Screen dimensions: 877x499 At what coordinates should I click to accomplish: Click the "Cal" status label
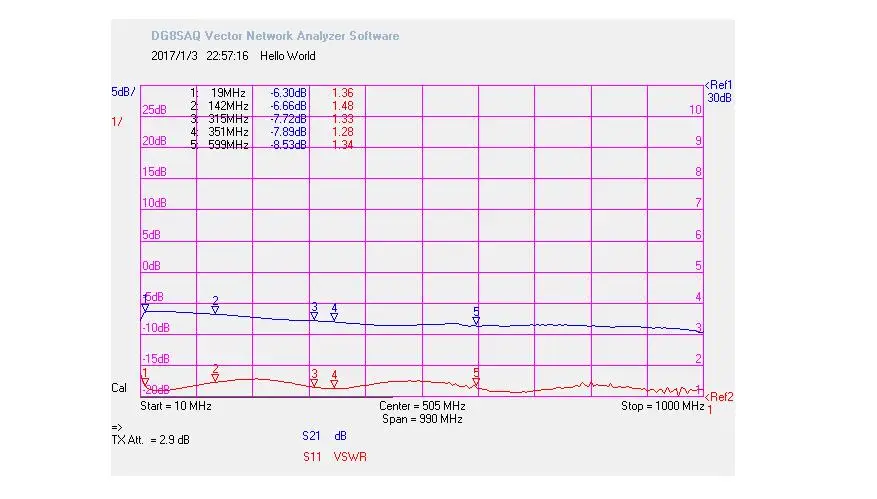pyautogui.click(x=119, y=388)
